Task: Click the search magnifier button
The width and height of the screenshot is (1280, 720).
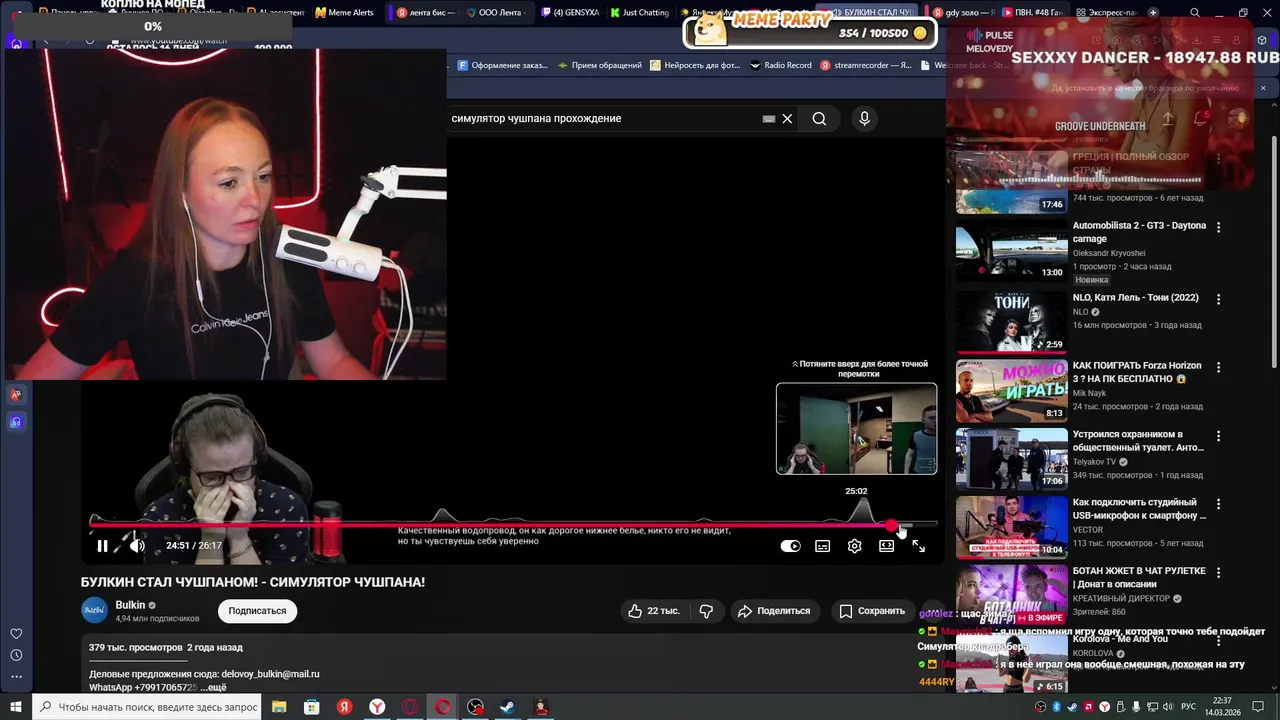Action: [x=819, y=118]
